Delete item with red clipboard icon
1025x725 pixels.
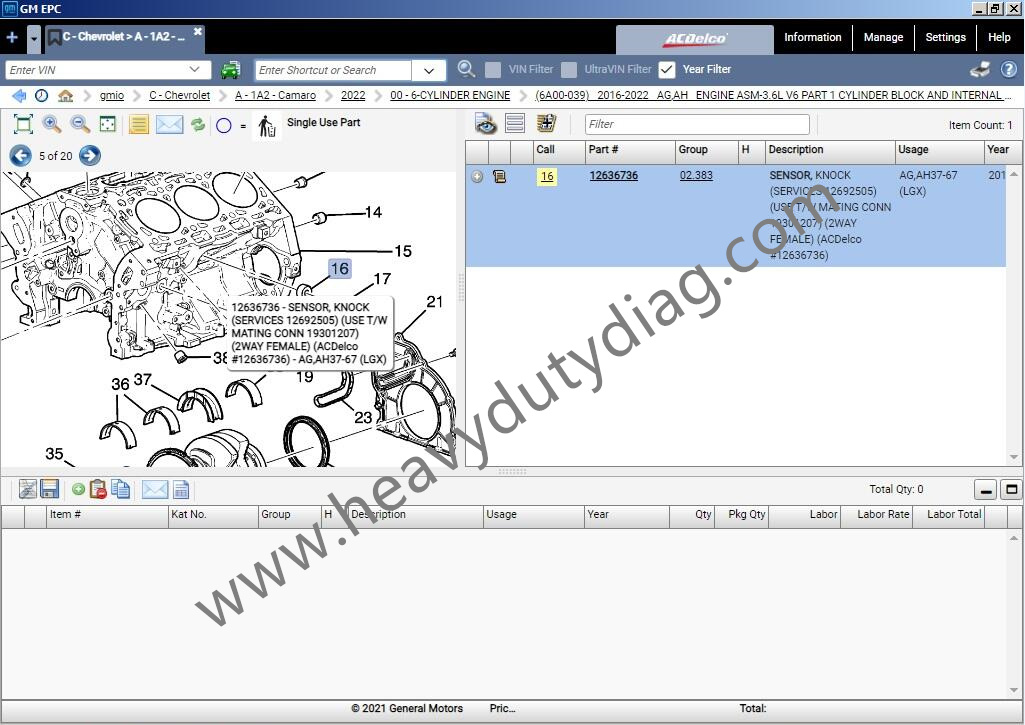[x=98, y=489]
